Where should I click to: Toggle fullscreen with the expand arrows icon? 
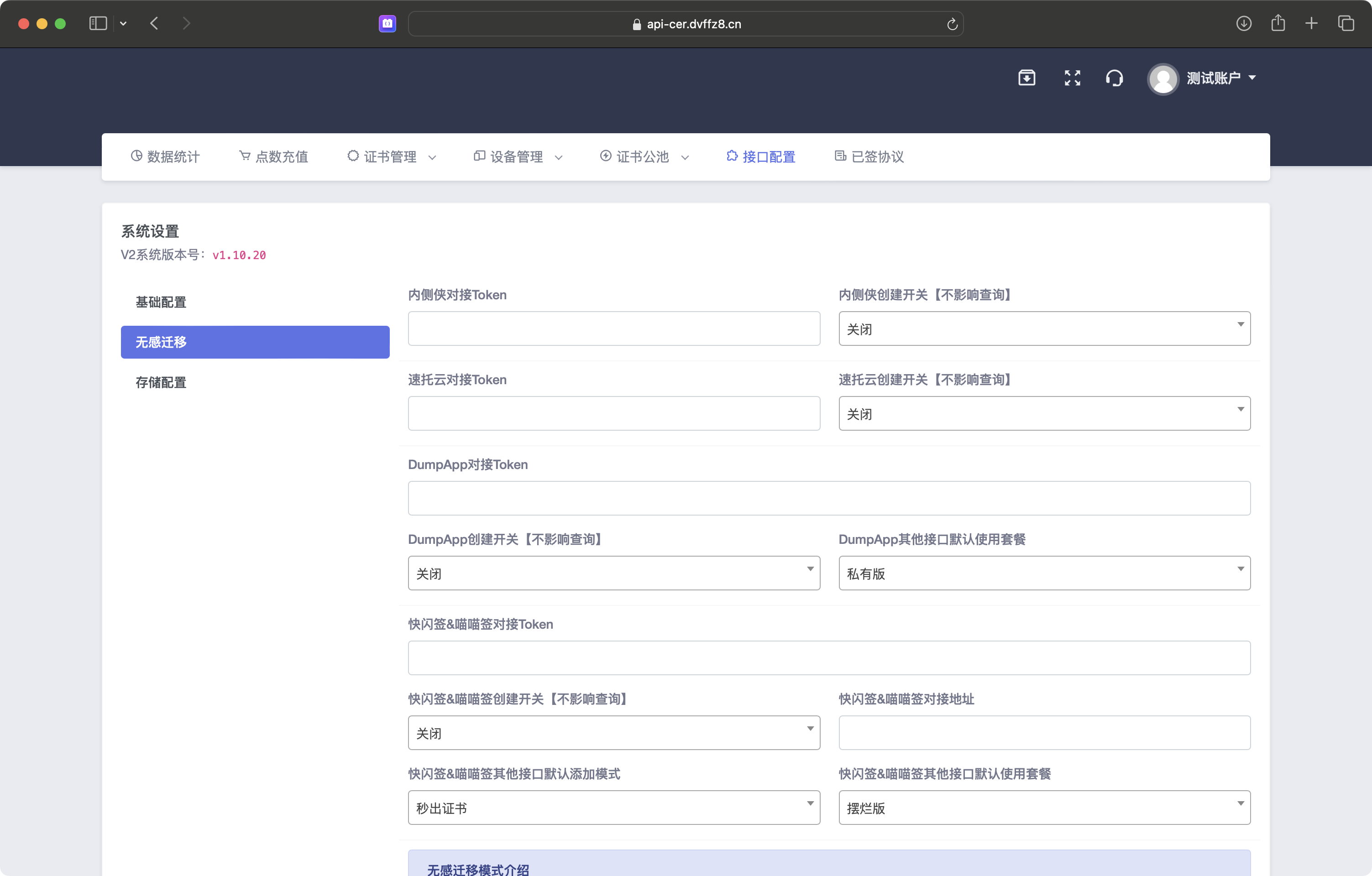point(1072,78)
